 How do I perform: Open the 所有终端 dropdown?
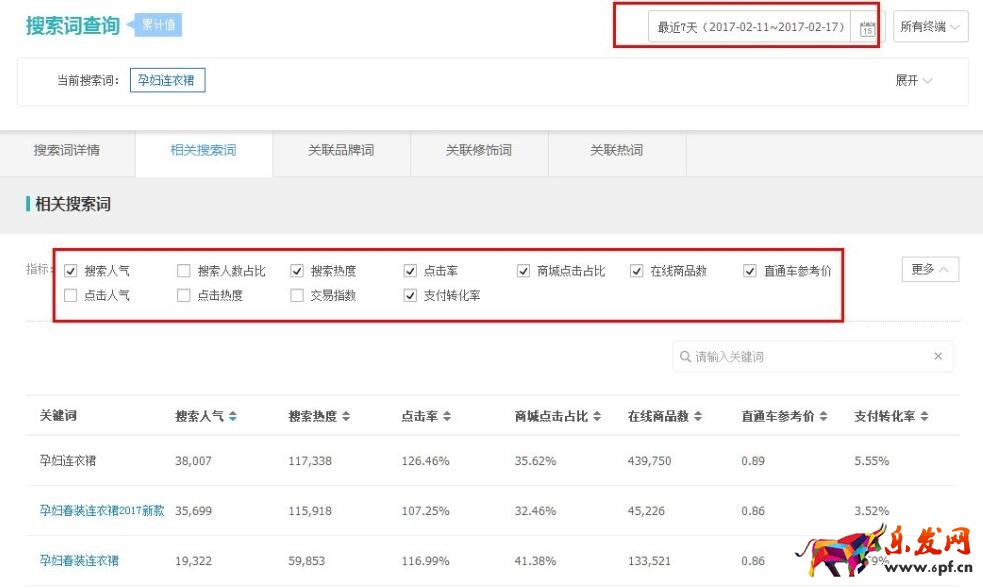pyautogui.click(x=930, y=27)
